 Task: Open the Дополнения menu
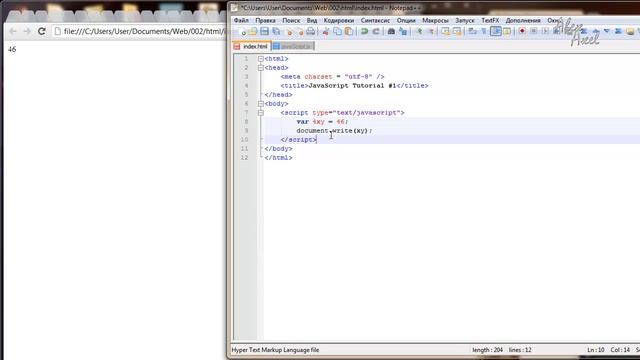tap(523, 20)
